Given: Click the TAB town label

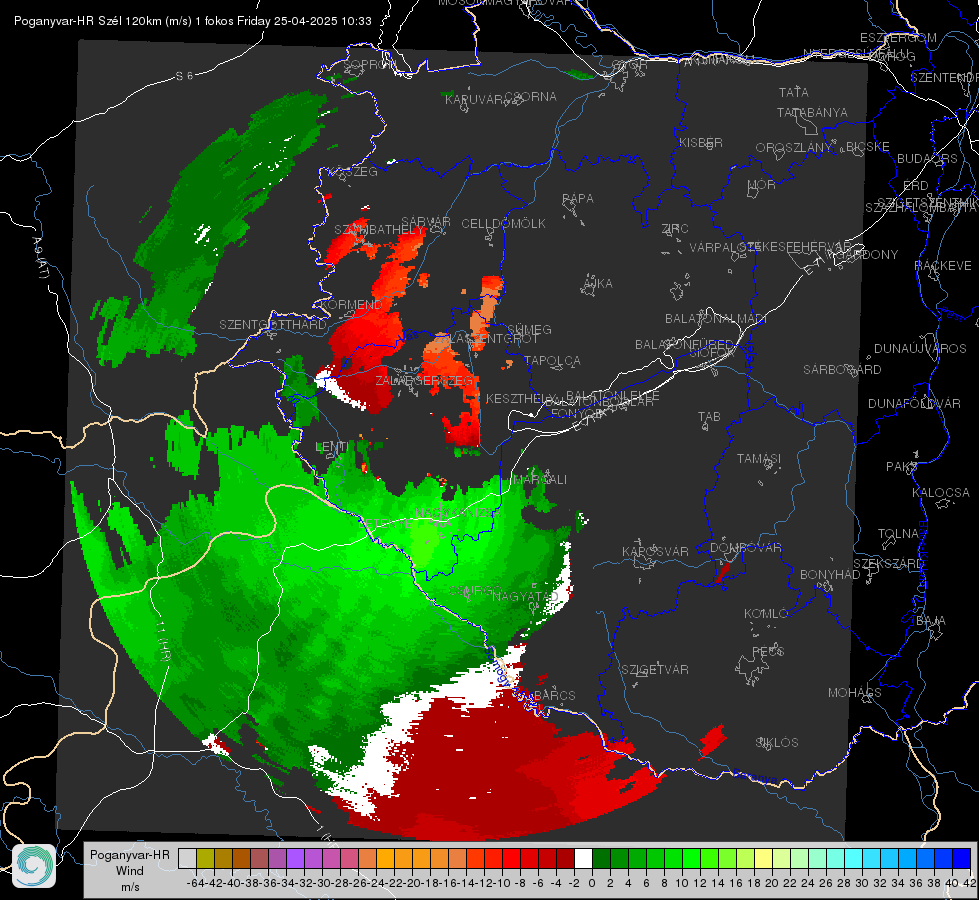Looking at the screenshot, I should [709, 417].
